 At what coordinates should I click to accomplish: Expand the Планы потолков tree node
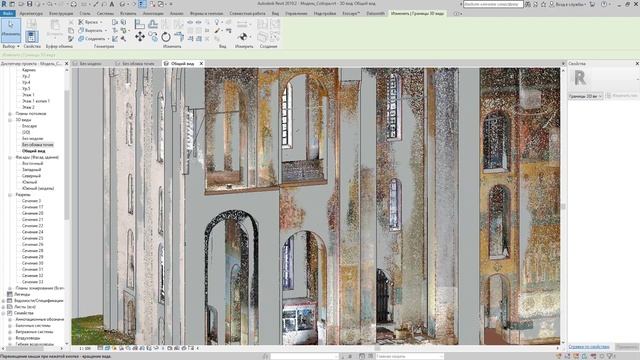pos(10,113)
